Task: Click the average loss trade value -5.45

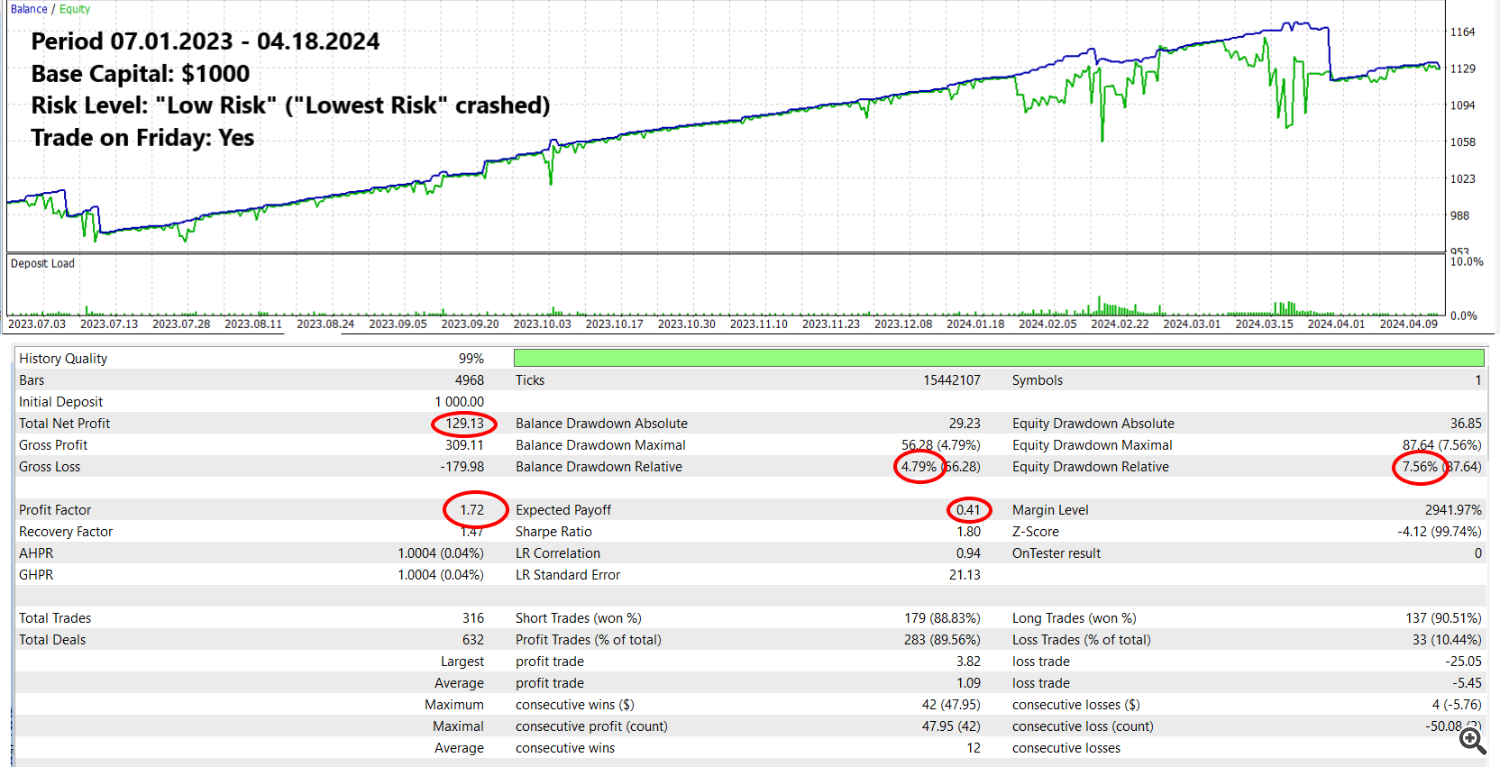Action: (x=1467, y=684)
